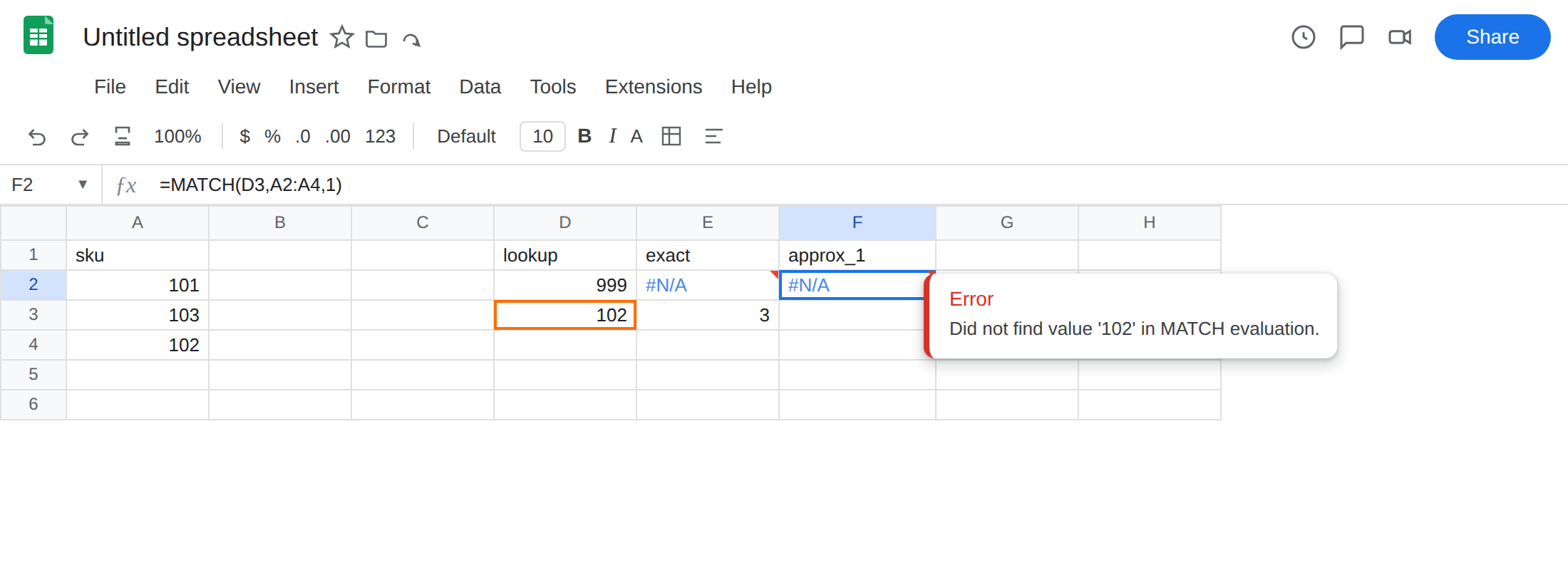Click the highlighted cell D3 with 102

[565, 315]
